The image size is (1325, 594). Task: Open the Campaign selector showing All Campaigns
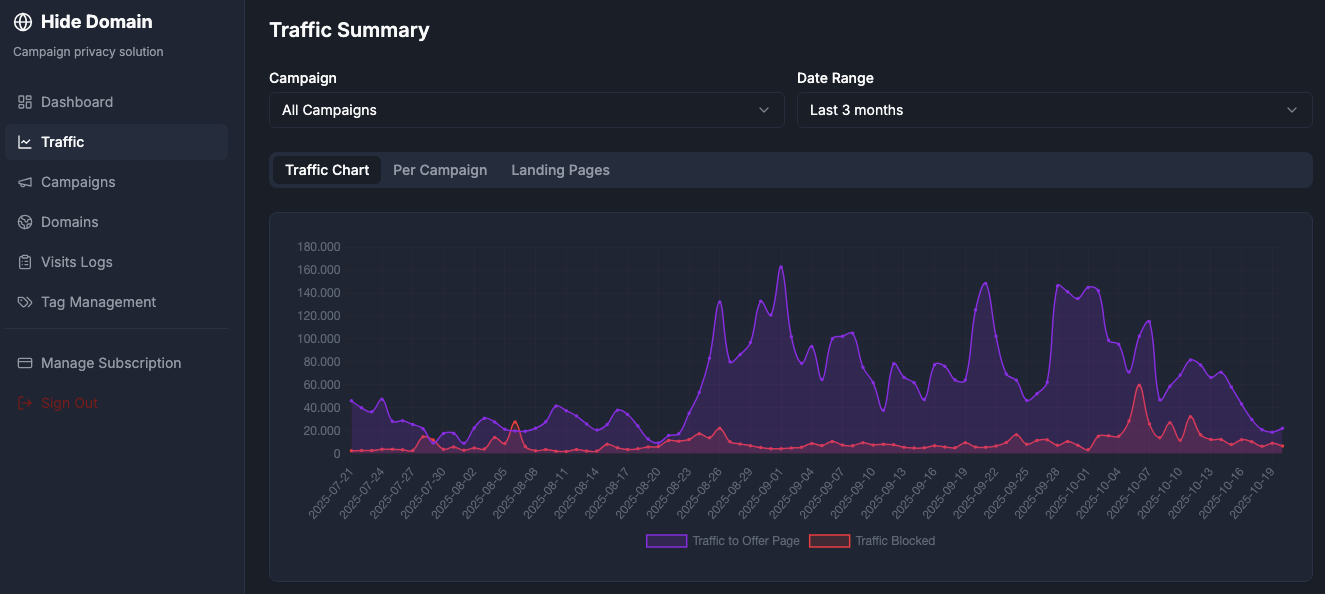click(526, 110)
